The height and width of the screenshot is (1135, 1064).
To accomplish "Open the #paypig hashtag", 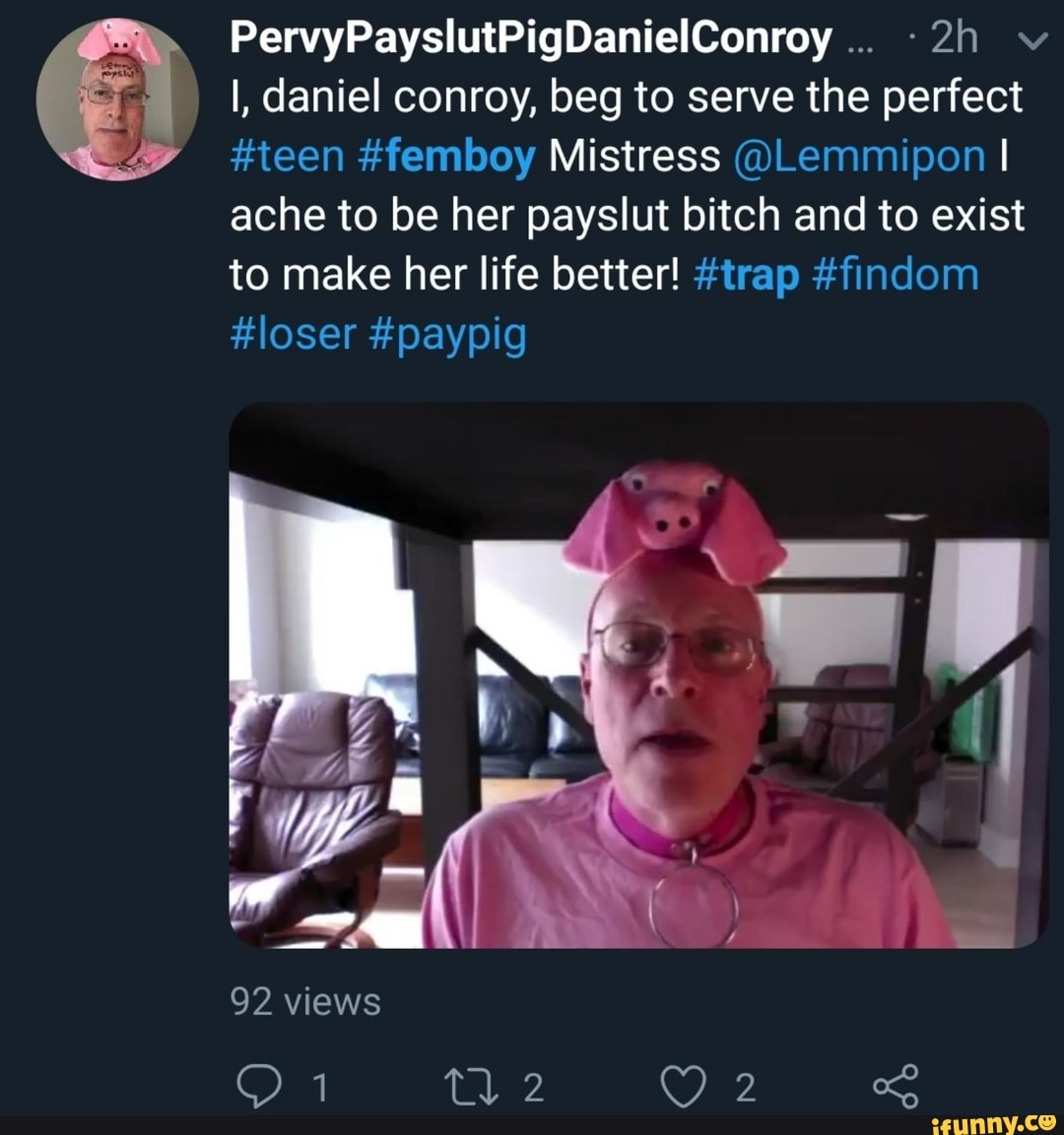I will [447, 335].
